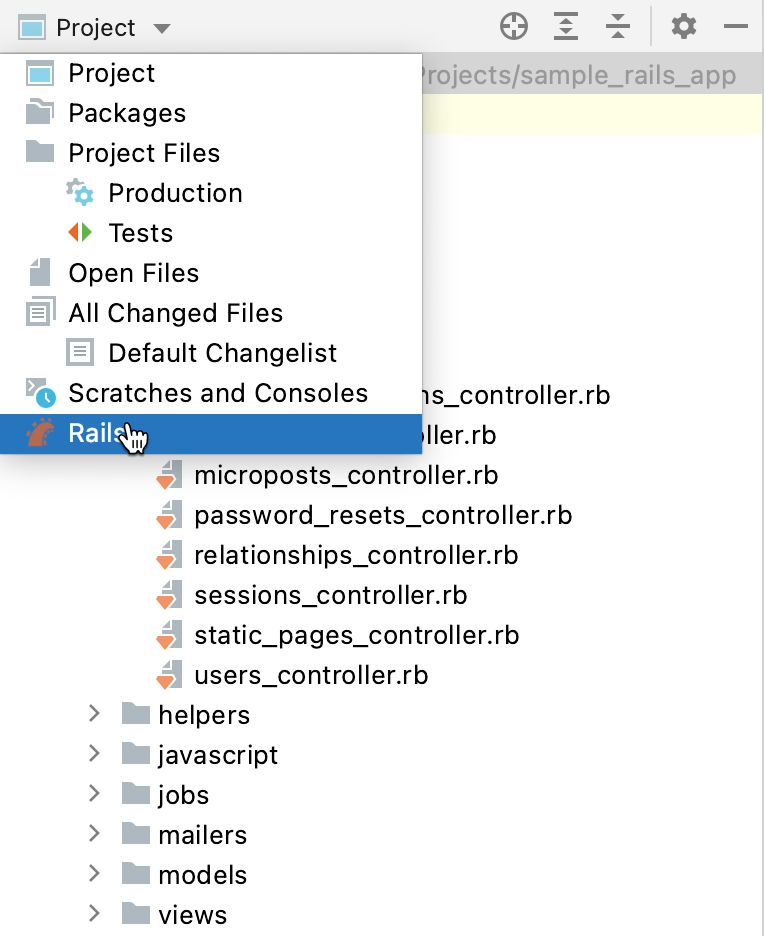
Task: Expand the models folder chevron
Action: [95, 874]
